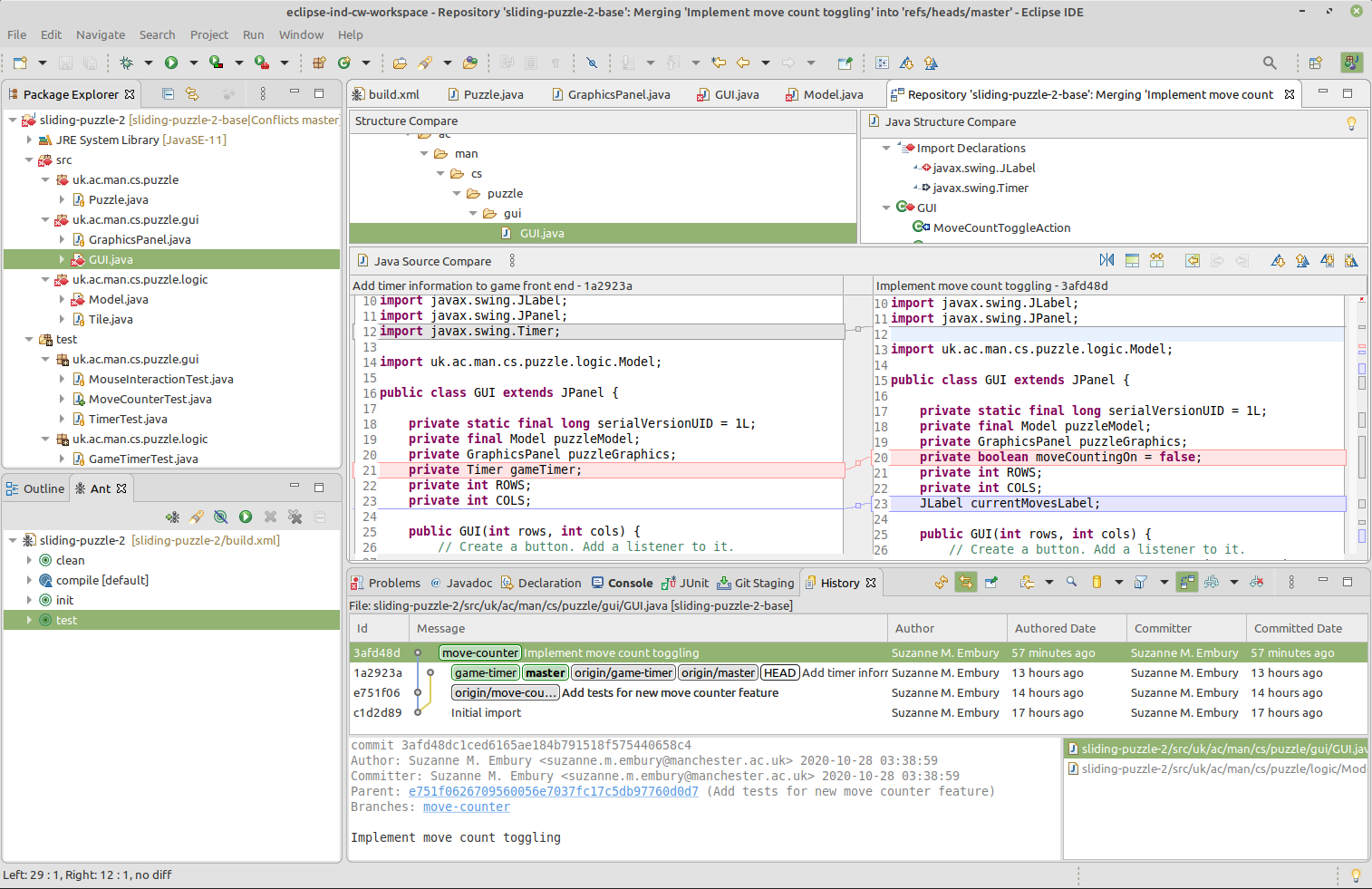Viewport: 1372px width, 889px height.
Task: Select MoveCountToggleAction in Java Structure Compare
Action: click(1001, 227)
